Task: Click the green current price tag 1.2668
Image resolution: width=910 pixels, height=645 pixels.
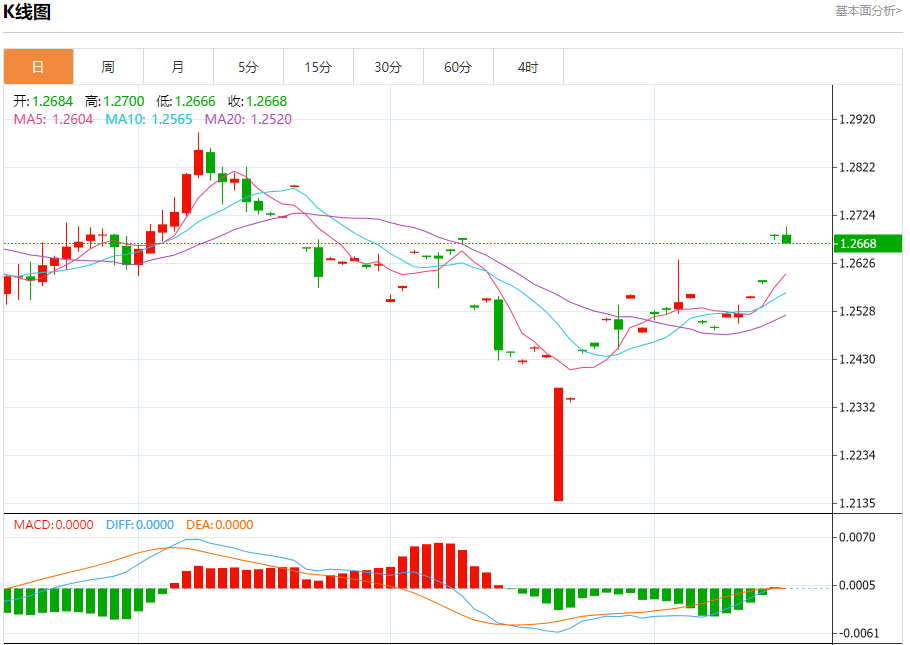Action: (x=868, y=244)
